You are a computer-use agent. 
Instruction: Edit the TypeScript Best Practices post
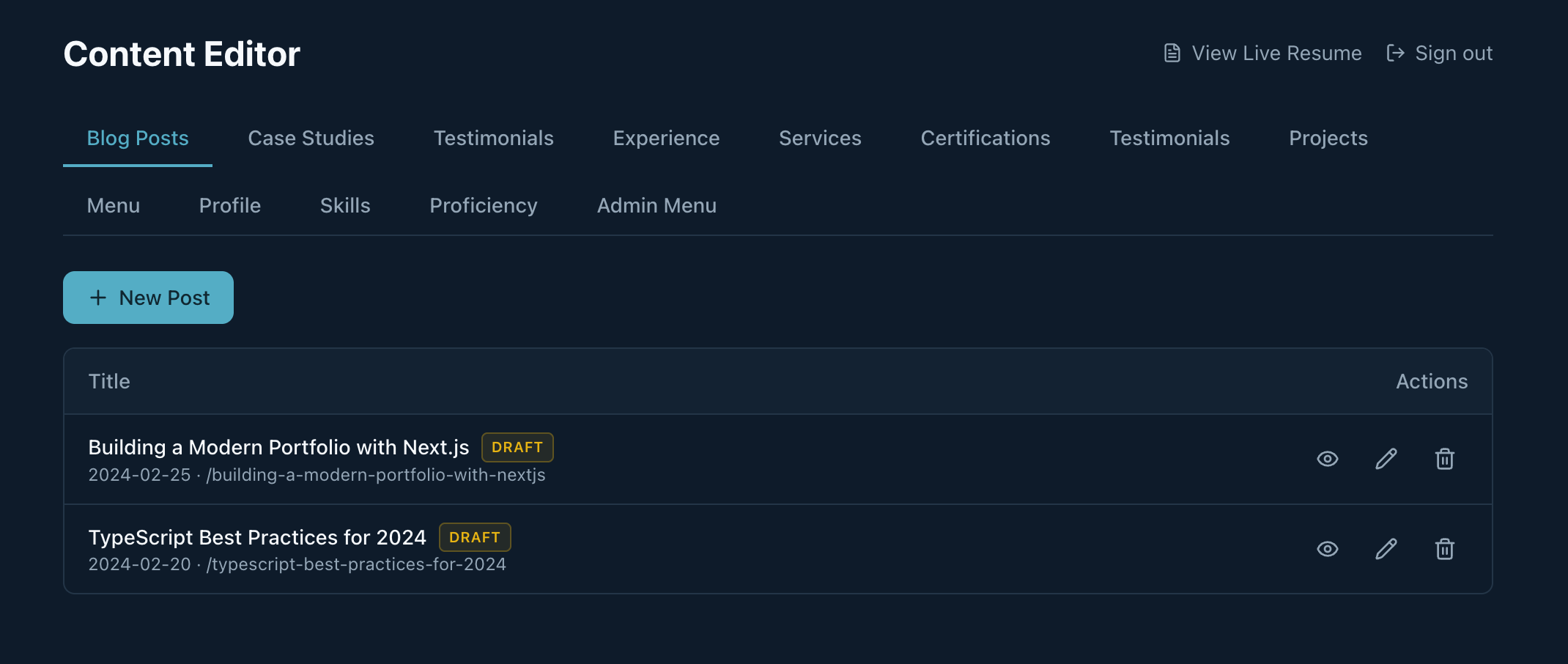[1386, 549]
